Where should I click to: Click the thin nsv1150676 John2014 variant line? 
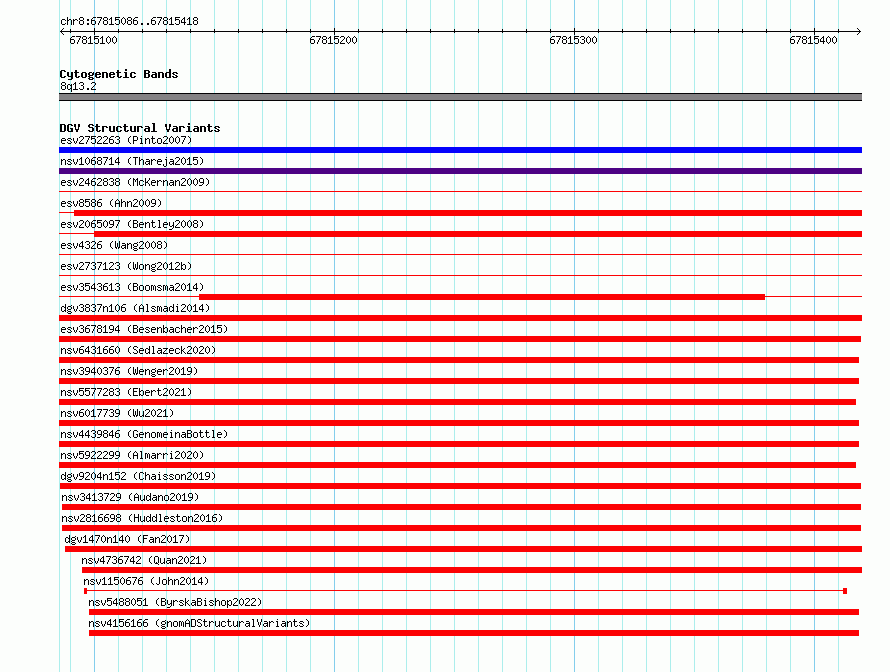pyautogui.click(x=465, y=591)
